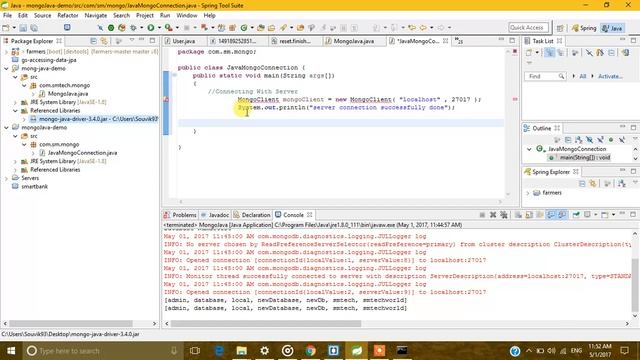Click the Find field in Task List
640x360 pixels.
(x=544, y=76)
